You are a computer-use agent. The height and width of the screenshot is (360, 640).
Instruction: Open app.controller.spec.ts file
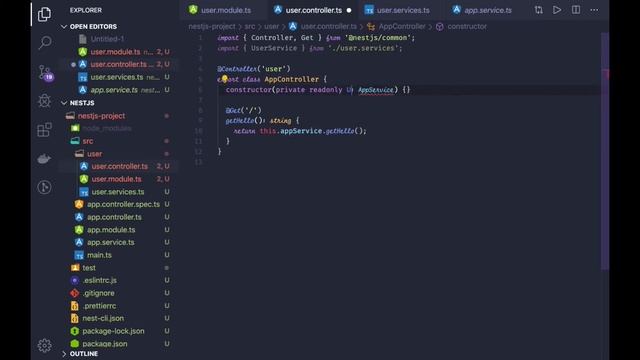click(123, 204)
